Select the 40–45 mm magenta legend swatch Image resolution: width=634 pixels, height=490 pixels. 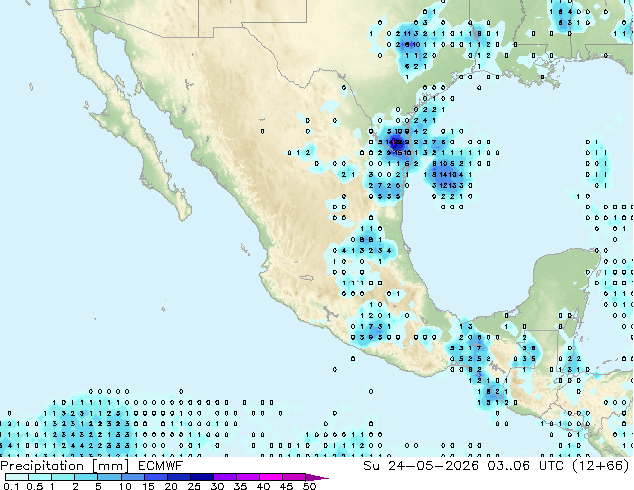click(271, 477)
